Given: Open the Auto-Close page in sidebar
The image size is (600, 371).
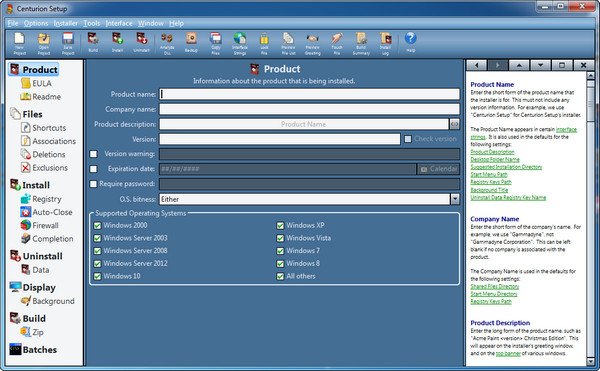Looking at the screenshot, I should point(46,212).
